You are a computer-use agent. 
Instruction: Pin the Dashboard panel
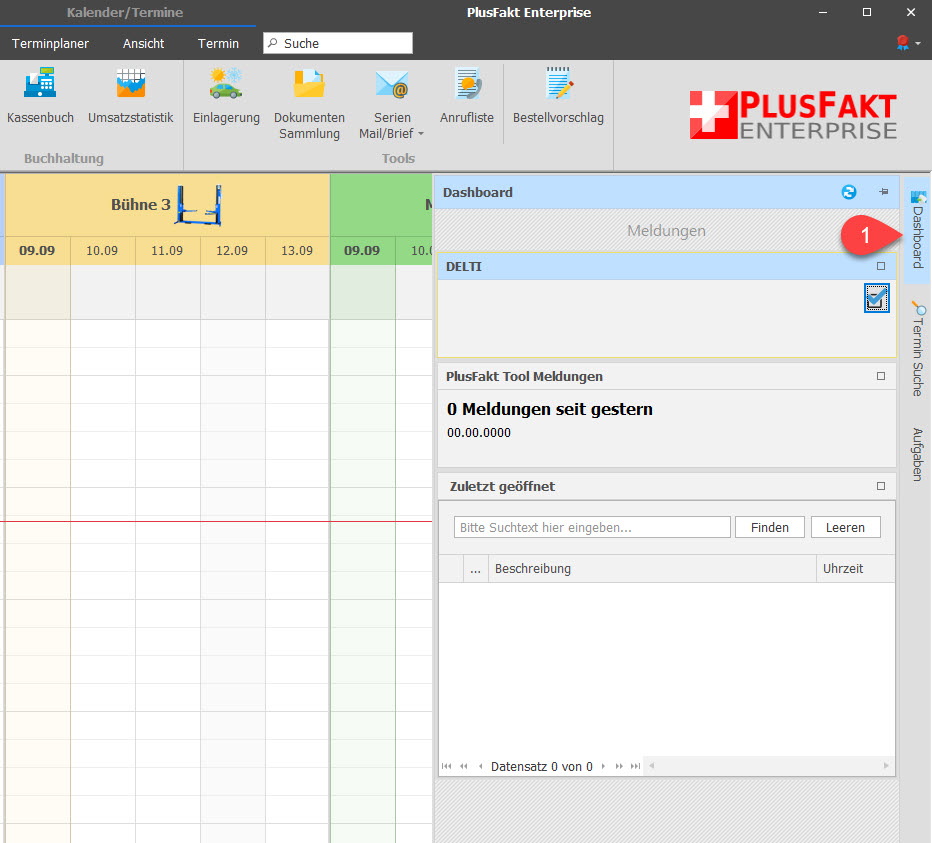point(884,192)
